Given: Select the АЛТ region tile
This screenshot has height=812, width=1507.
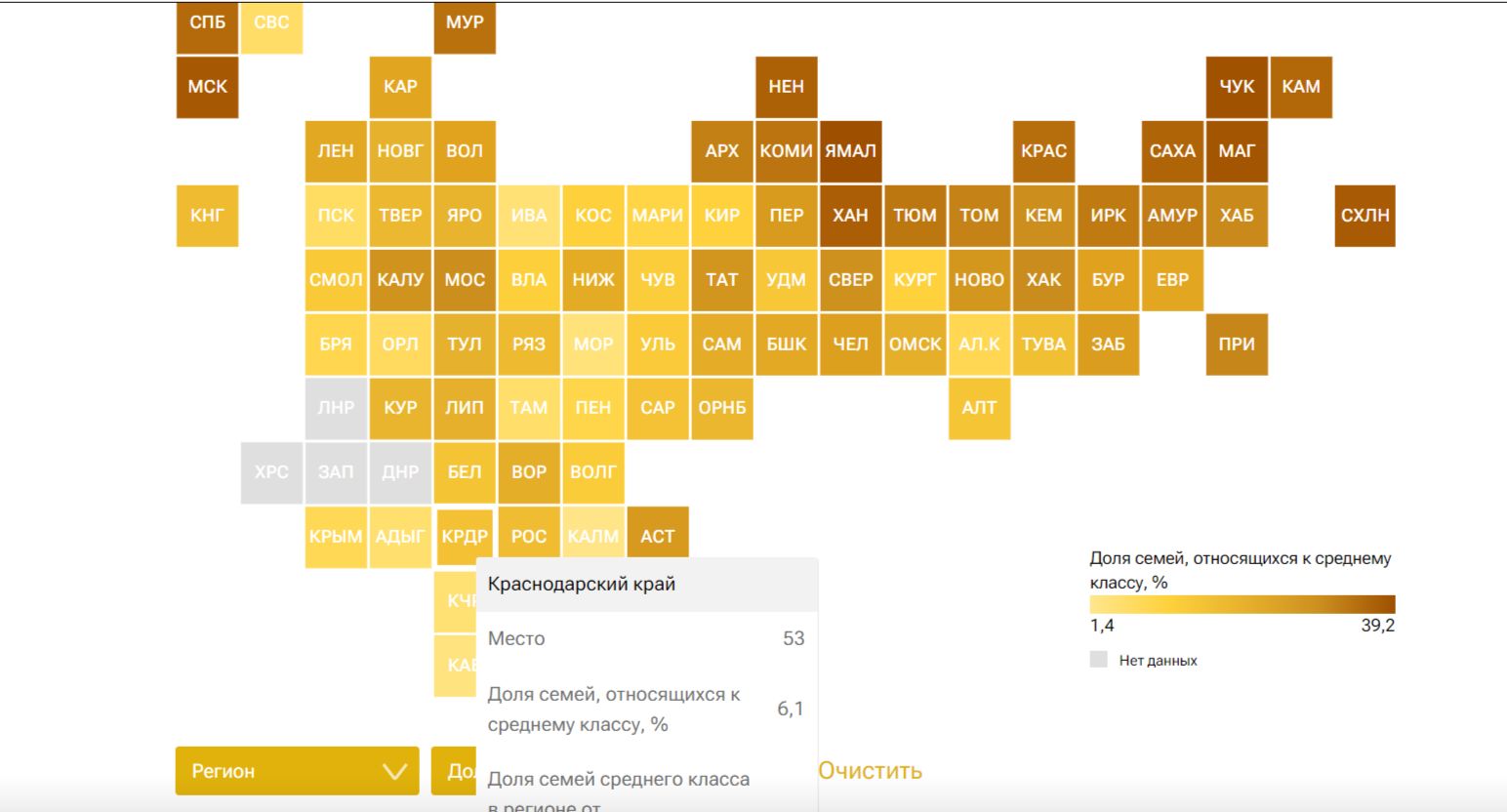Looking at the screenshot, I should [x=979, y=408].
